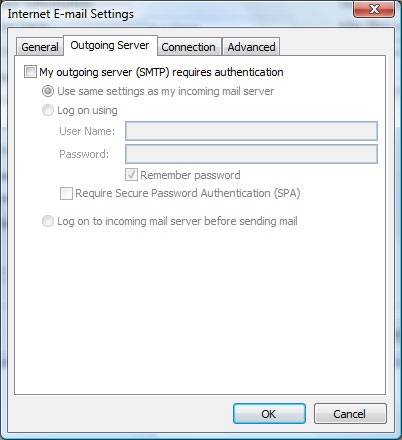The width and height of the screenshot is (402, 440).
Task: Select the Outgoing Server tab
Action: pyautogui.click(x=110, y=45)
